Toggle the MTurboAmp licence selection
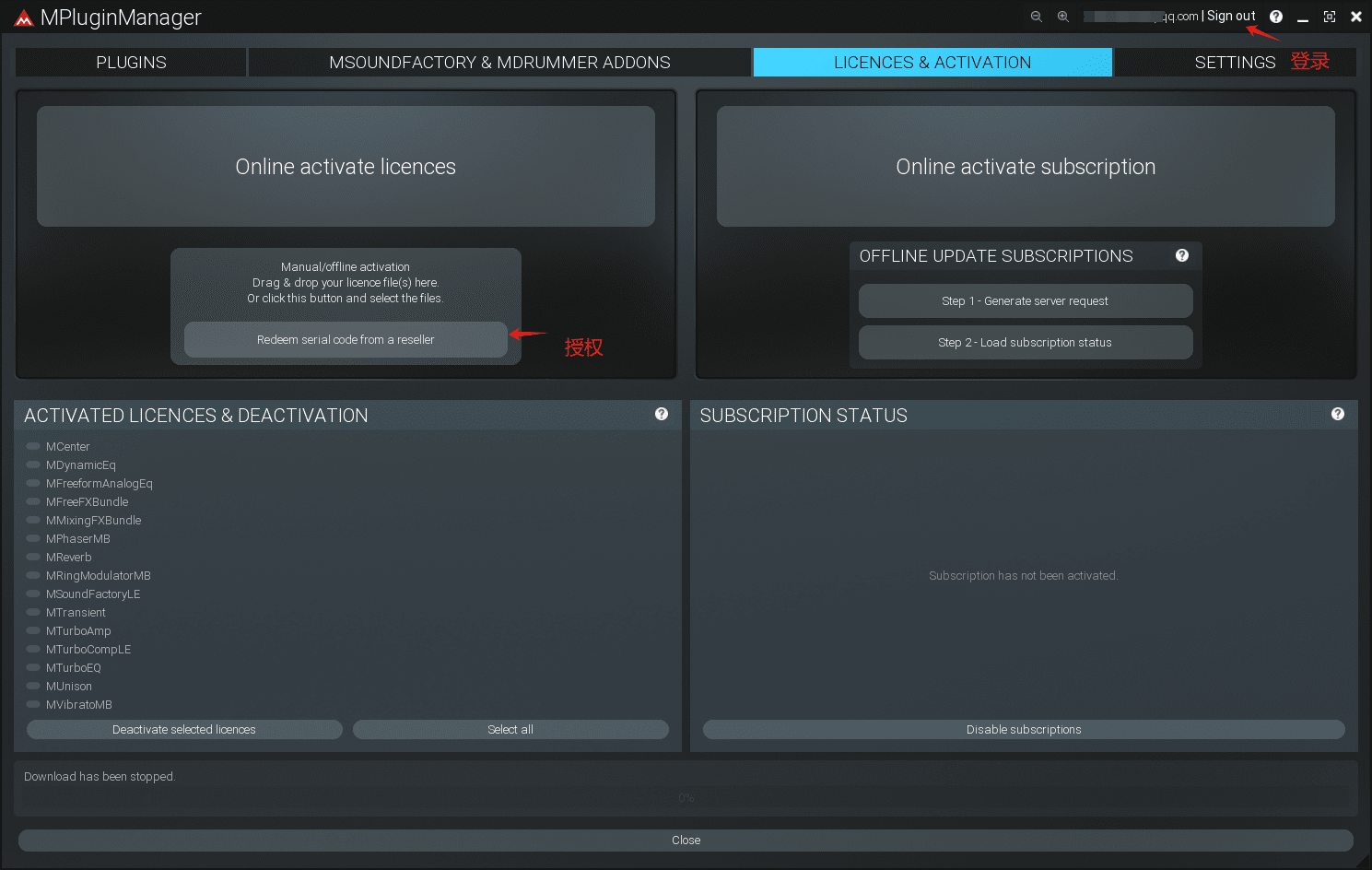The height and width of the screenshot is (870, 1372). [x=33, y=630]
